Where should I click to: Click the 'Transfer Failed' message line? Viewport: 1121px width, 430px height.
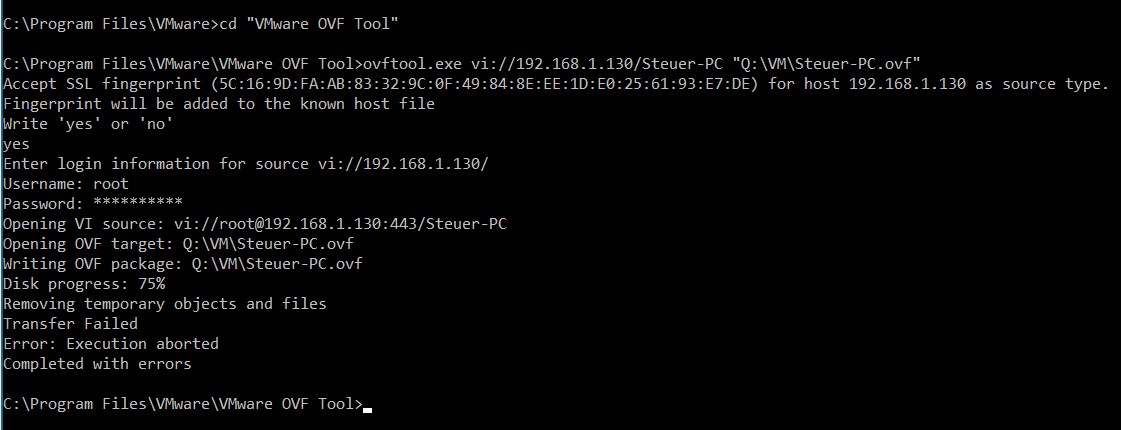point(71,324)
